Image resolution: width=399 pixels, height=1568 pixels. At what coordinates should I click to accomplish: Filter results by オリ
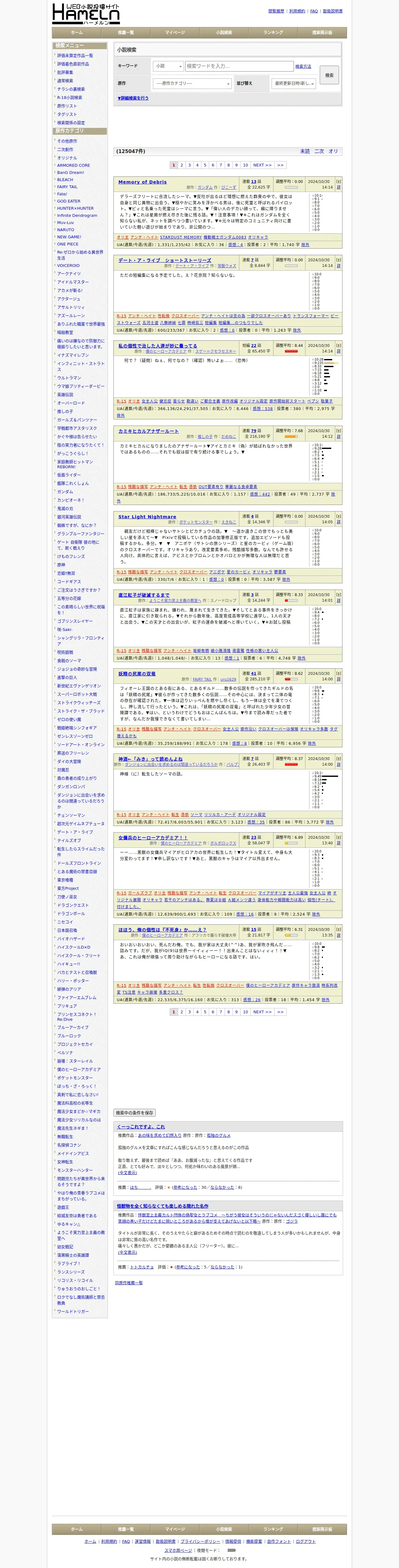coord(333,151)
